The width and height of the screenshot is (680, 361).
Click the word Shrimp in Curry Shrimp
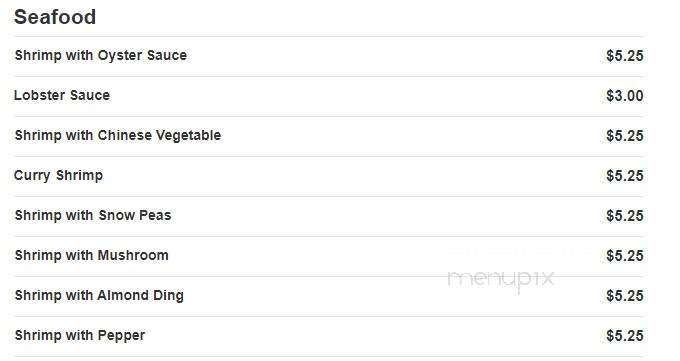click(x=79, y=176)
